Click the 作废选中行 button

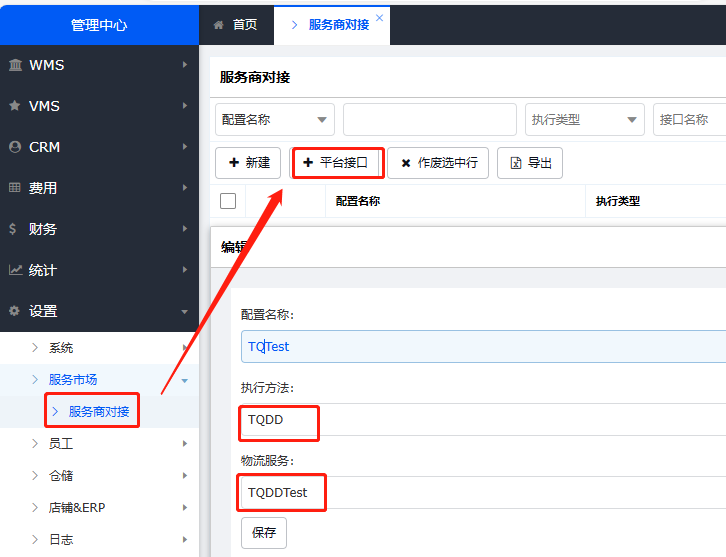[x=438, y=163]
